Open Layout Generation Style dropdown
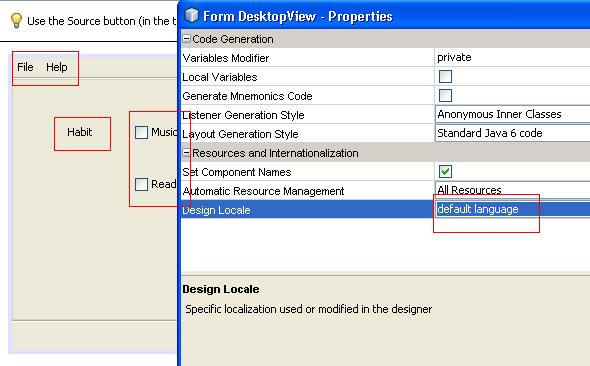The width and height of the screenshot is (590, 366). (x=512, y=133)
